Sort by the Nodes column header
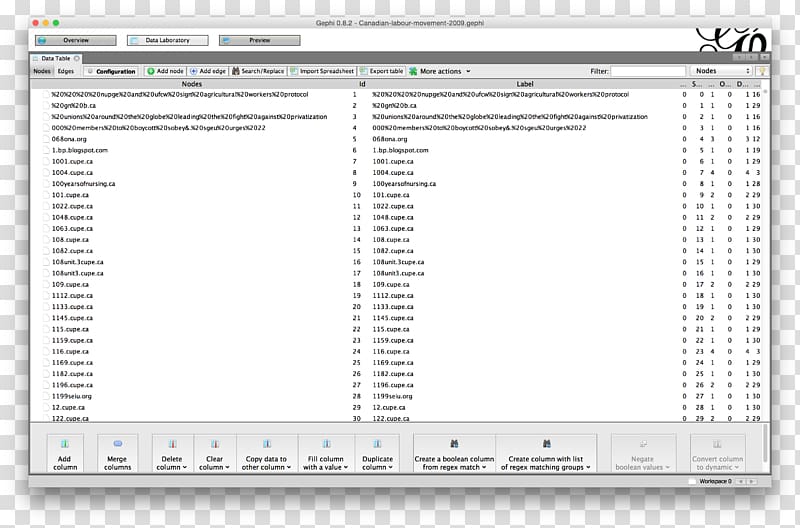This screenshot has height=528, width=800. click(x=192, y=84)
